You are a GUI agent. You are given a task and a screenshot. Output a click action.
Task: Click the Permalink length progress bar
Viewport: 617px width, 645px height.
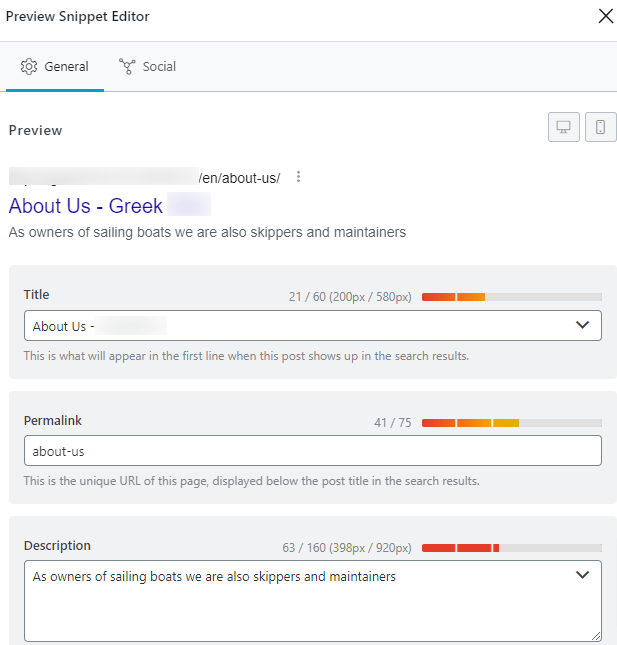pos(512,423)
